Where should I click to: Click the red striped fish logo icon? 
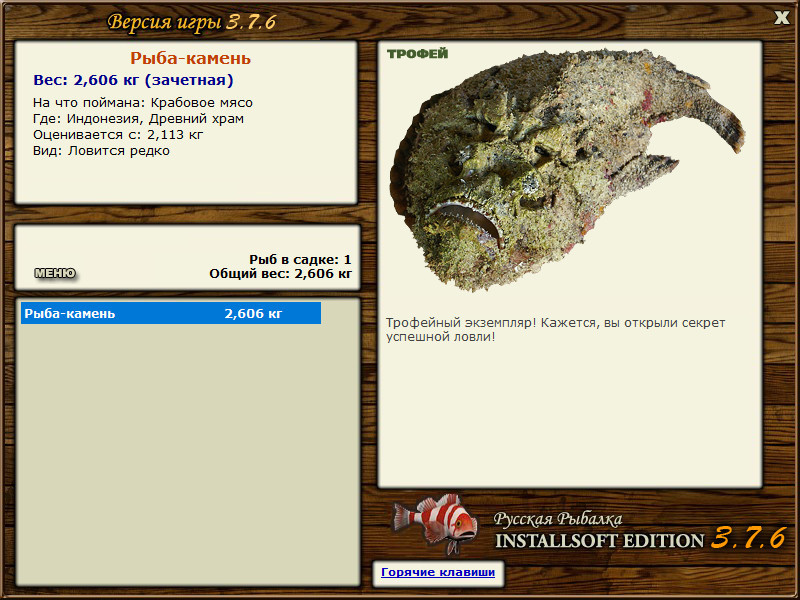click(x=434, y=523)
